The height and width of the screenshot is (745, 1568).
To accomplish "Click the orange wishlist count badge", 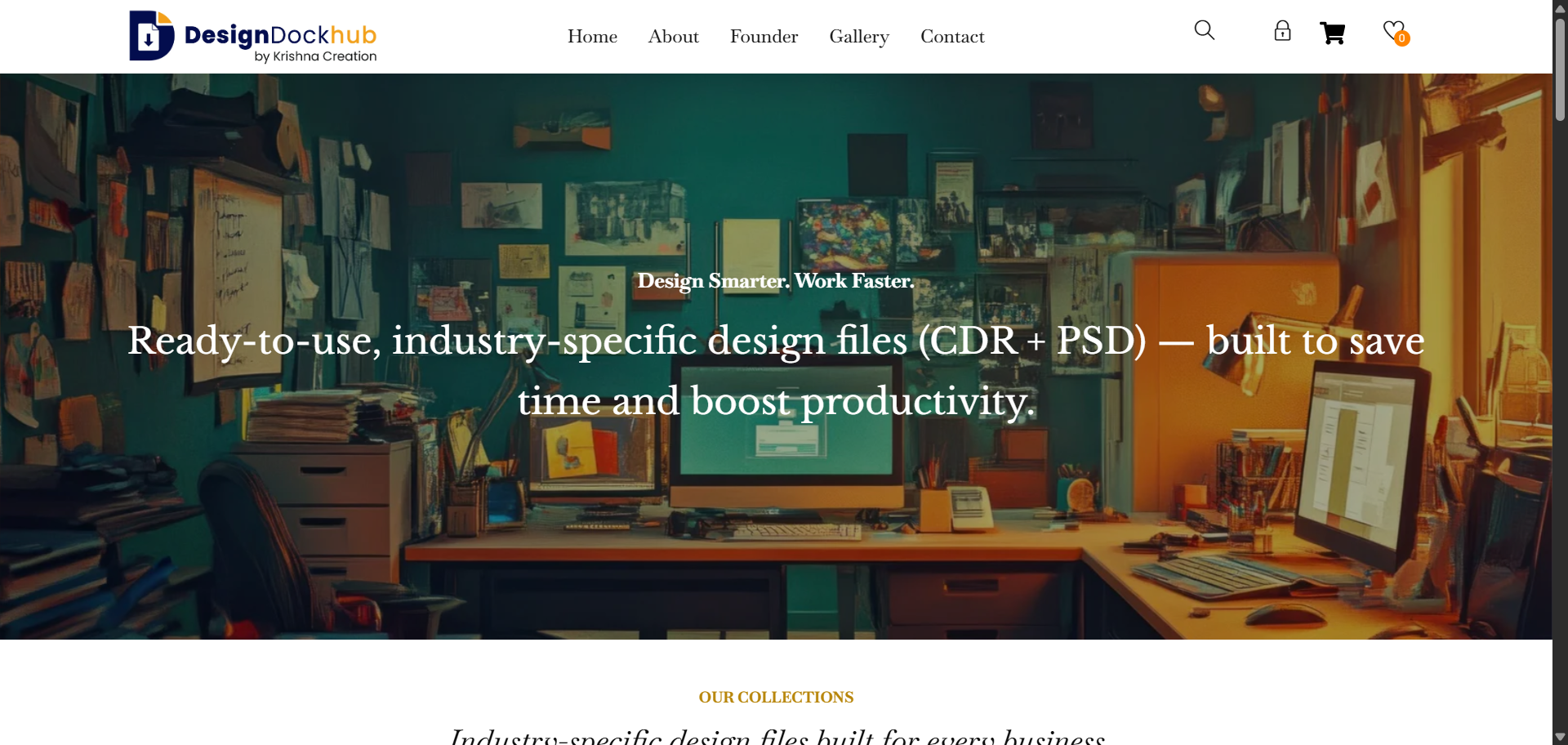I will 1402,38.
